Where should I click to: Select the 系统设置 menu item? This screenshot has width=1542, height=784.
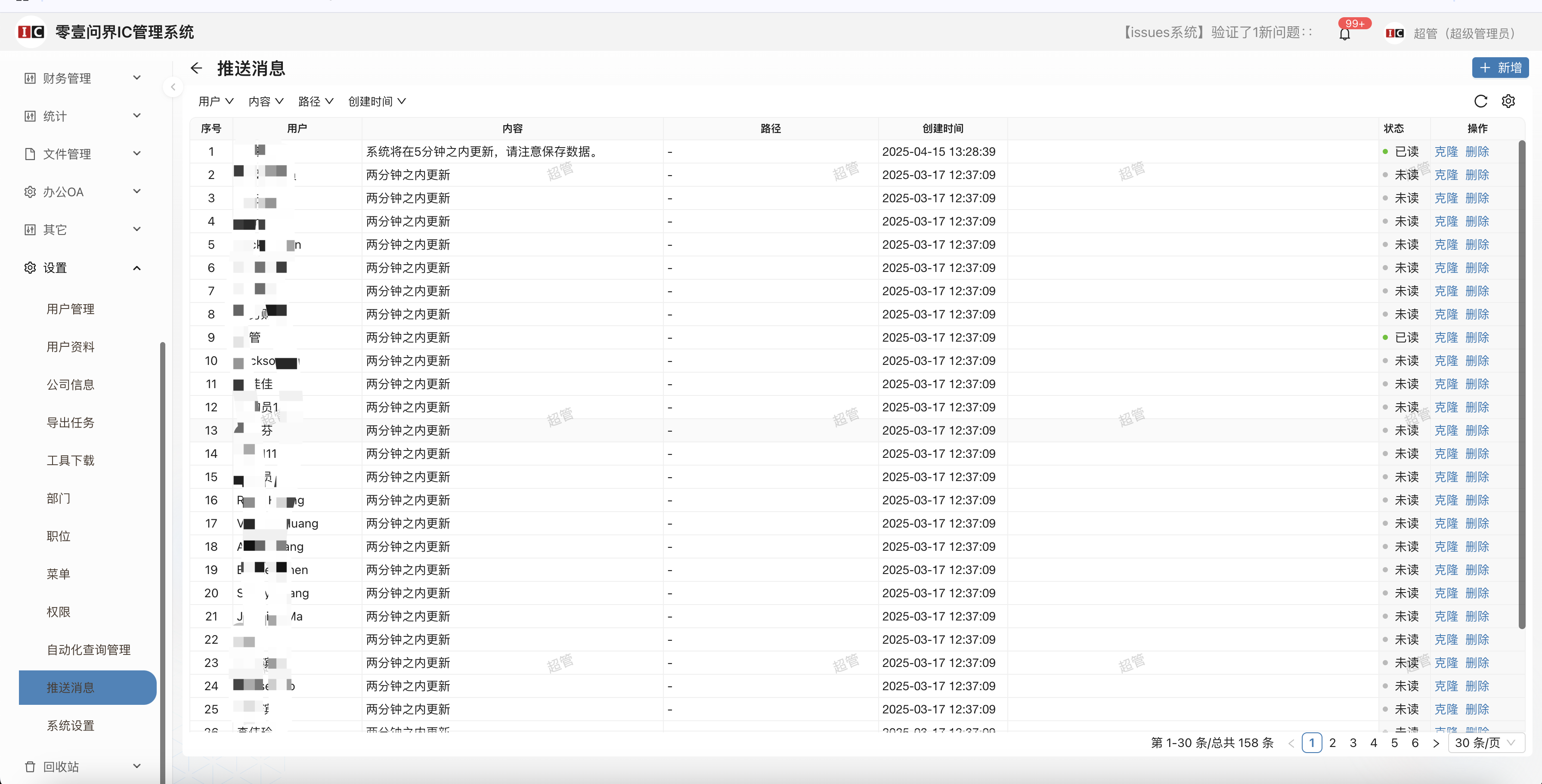pos(71,725)
